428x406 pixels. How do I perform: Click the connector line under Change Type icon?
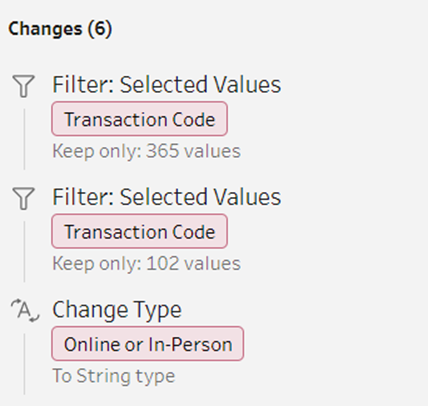click(x=24, y=364)
